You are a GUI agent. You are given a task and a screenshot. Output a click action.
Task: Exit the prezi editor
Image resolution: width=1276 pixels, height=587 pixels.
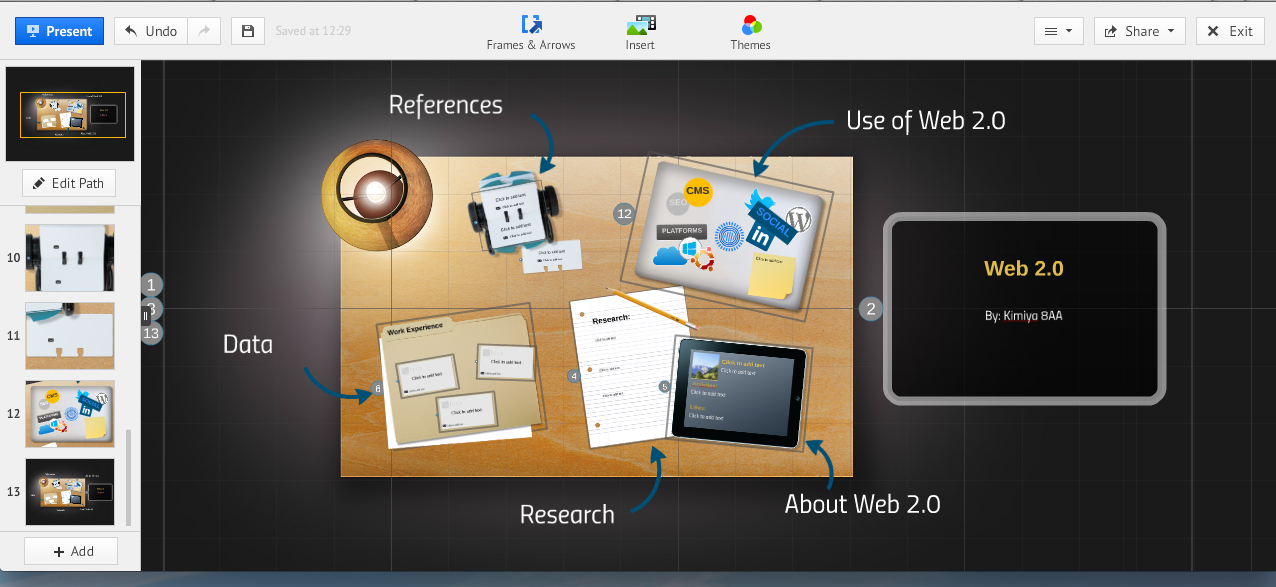tap(1230, 31)
